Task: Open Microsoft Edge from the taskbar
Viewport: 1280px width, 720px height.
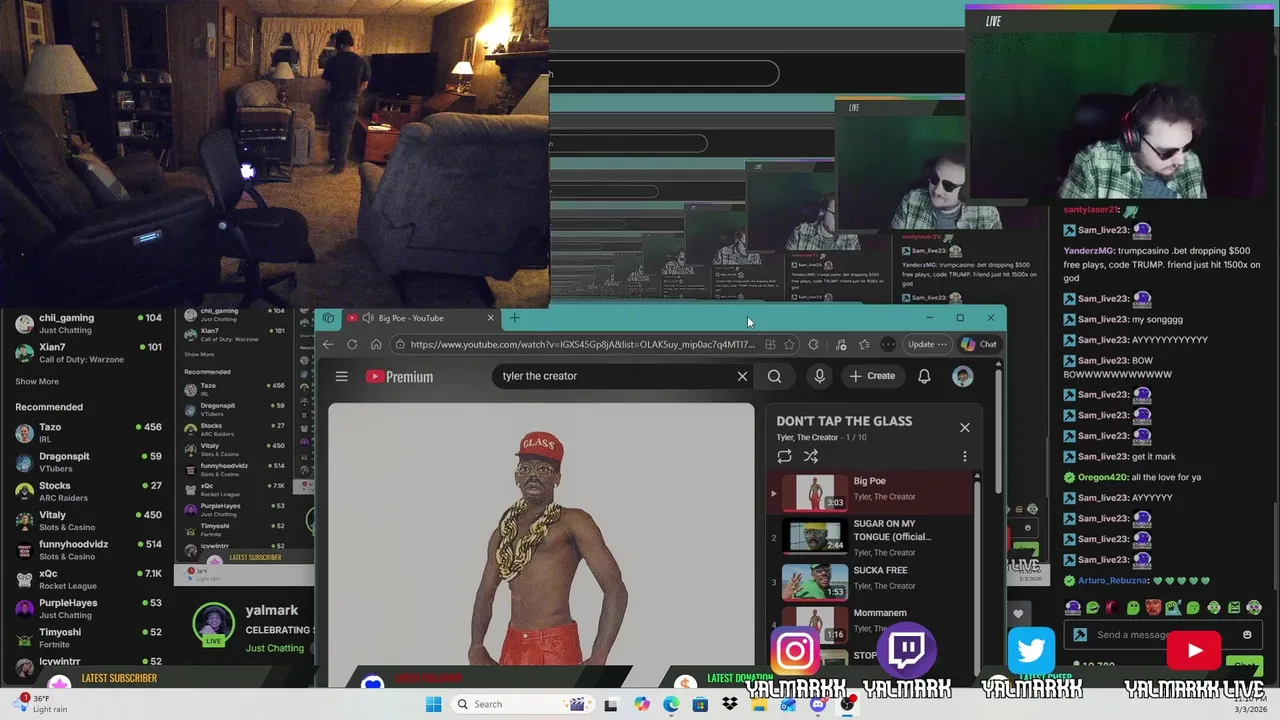Action: (x=671, y=704)
